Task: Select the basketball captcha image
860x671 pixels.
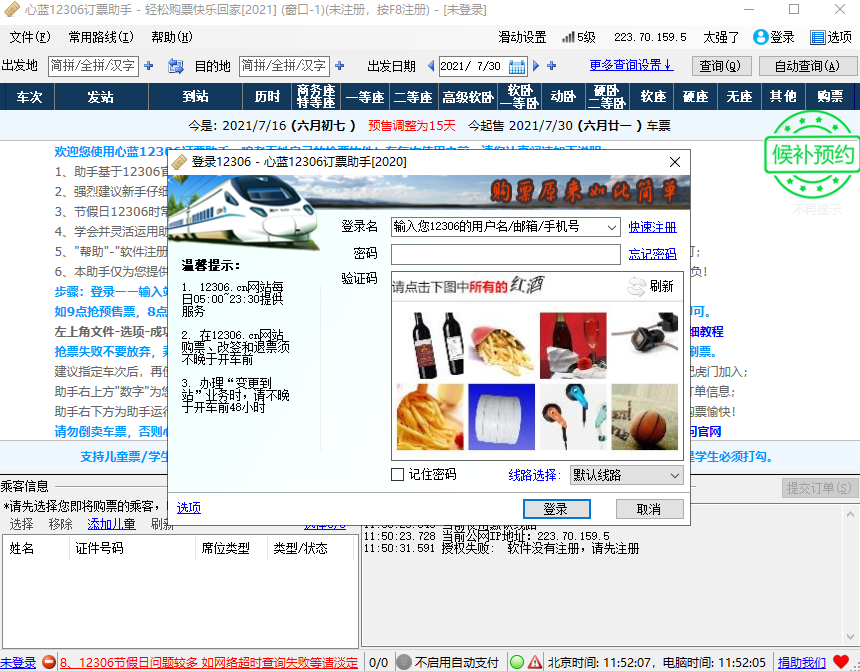Action: [x=645, y=416]
